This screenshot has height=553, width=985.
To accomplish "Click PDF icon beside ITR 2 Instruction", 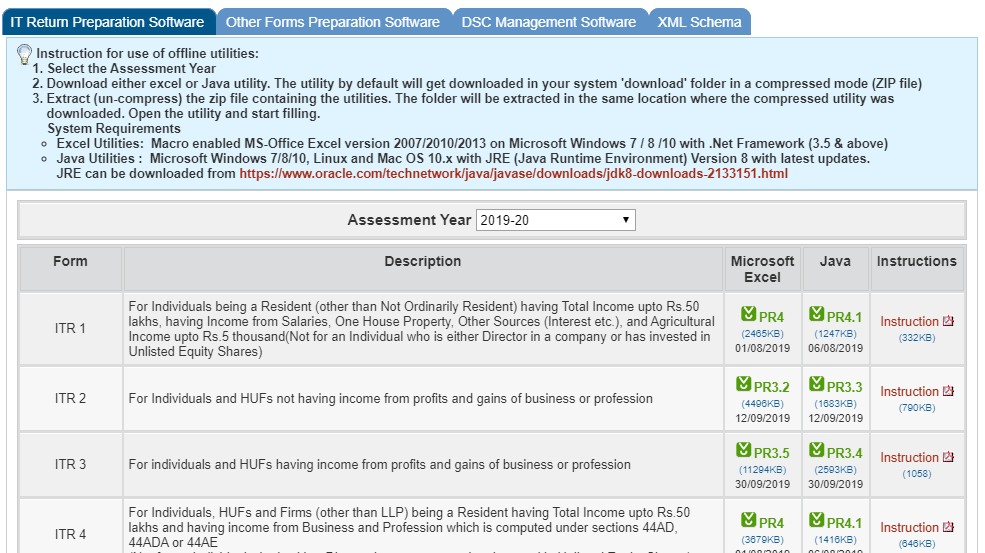I will pyautogui.click(x=949, y=391).
